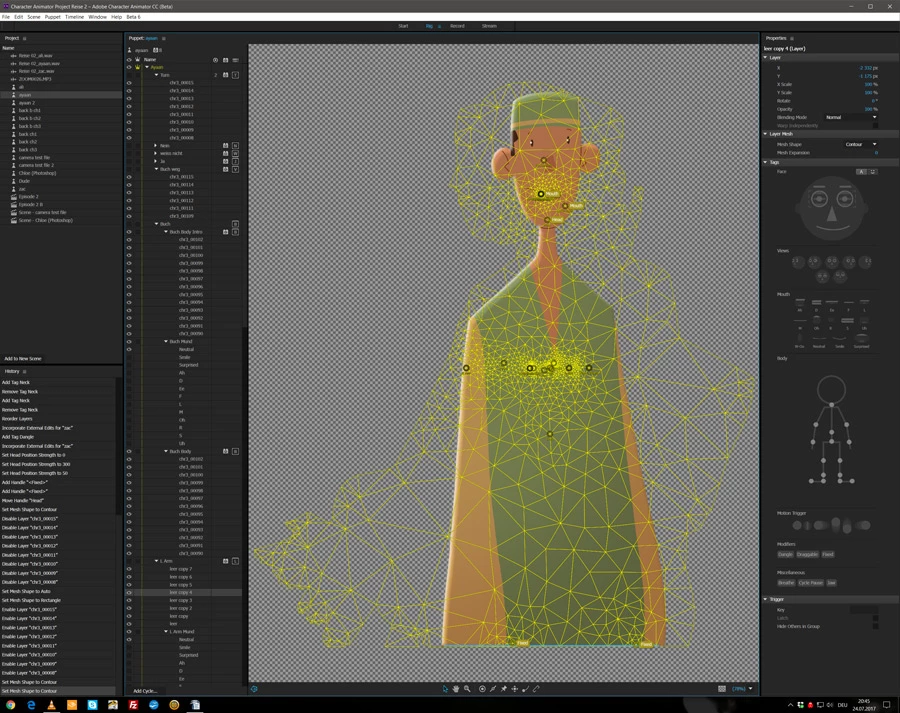Viewport: 900px width, 713px height.
Task: Collapse the Tags section
Action: pyautogui.click(x=766, y=162)
